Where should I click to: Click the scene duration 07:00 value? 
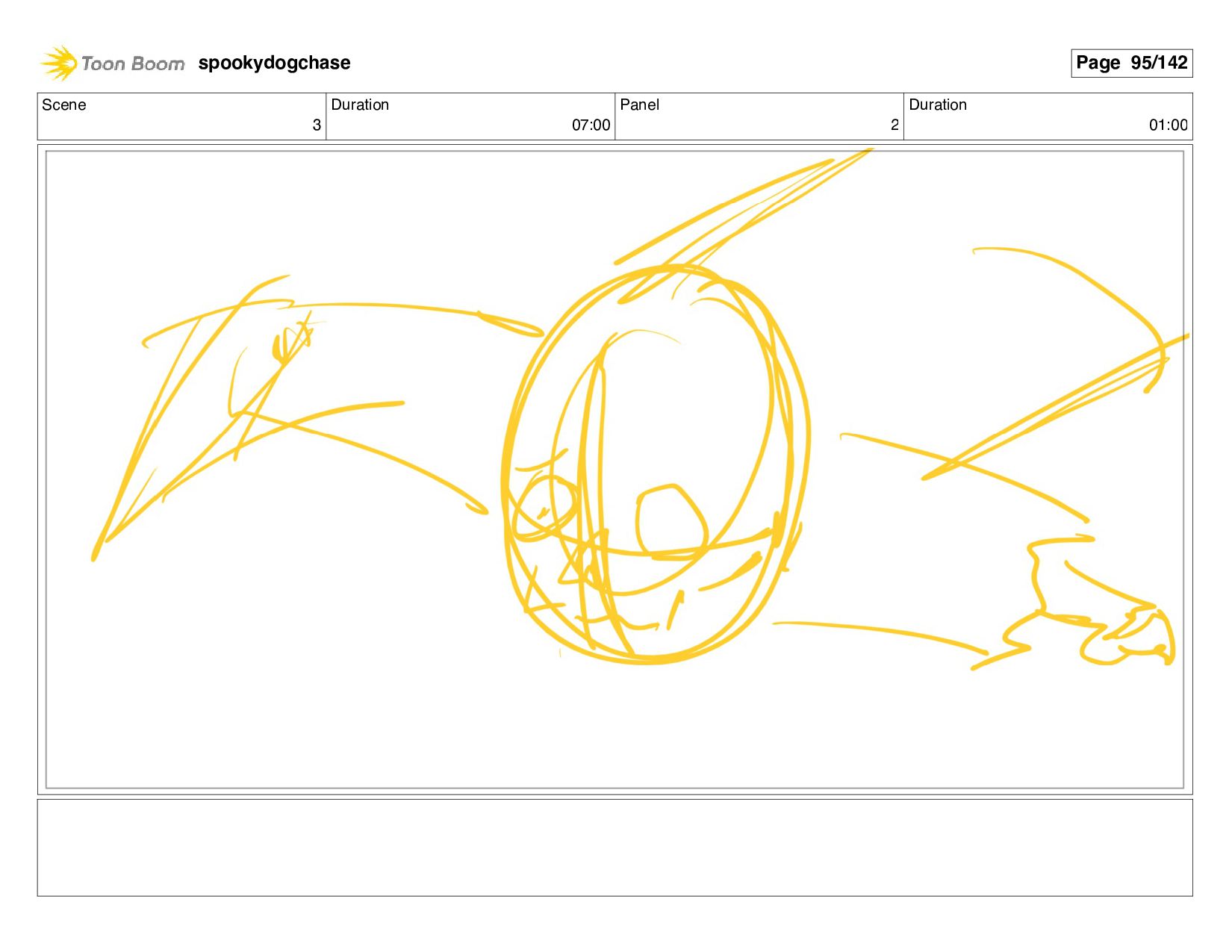[591, 125]
